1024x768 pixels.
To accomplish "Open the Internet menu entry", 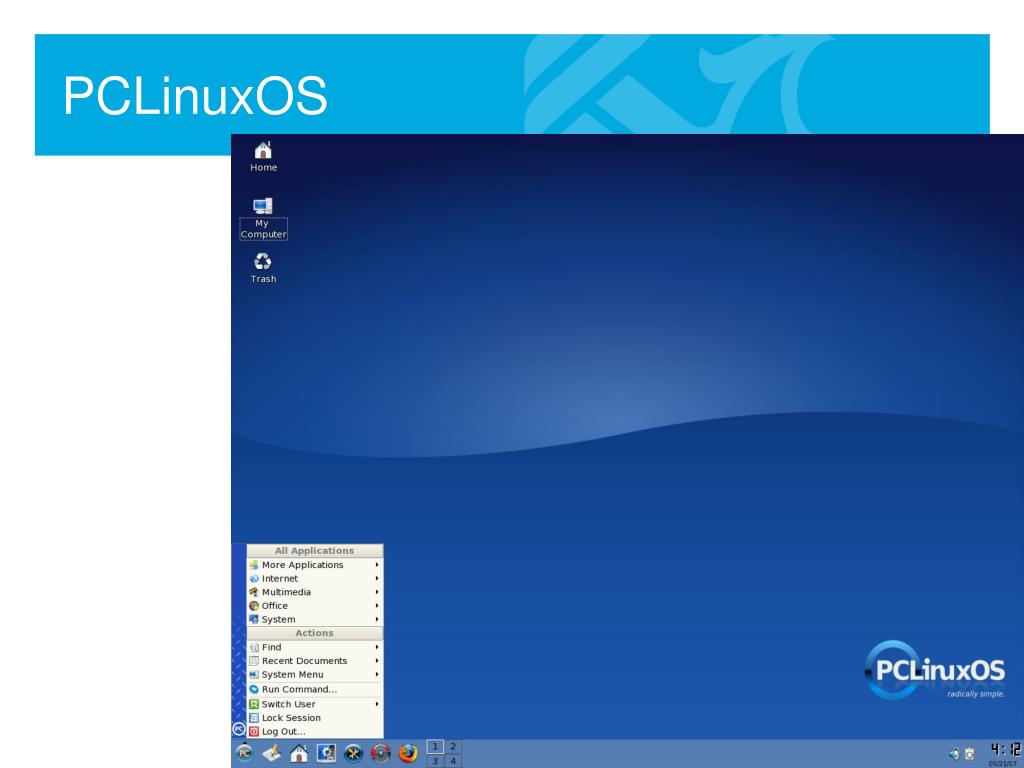I will (x=315, y=579).
